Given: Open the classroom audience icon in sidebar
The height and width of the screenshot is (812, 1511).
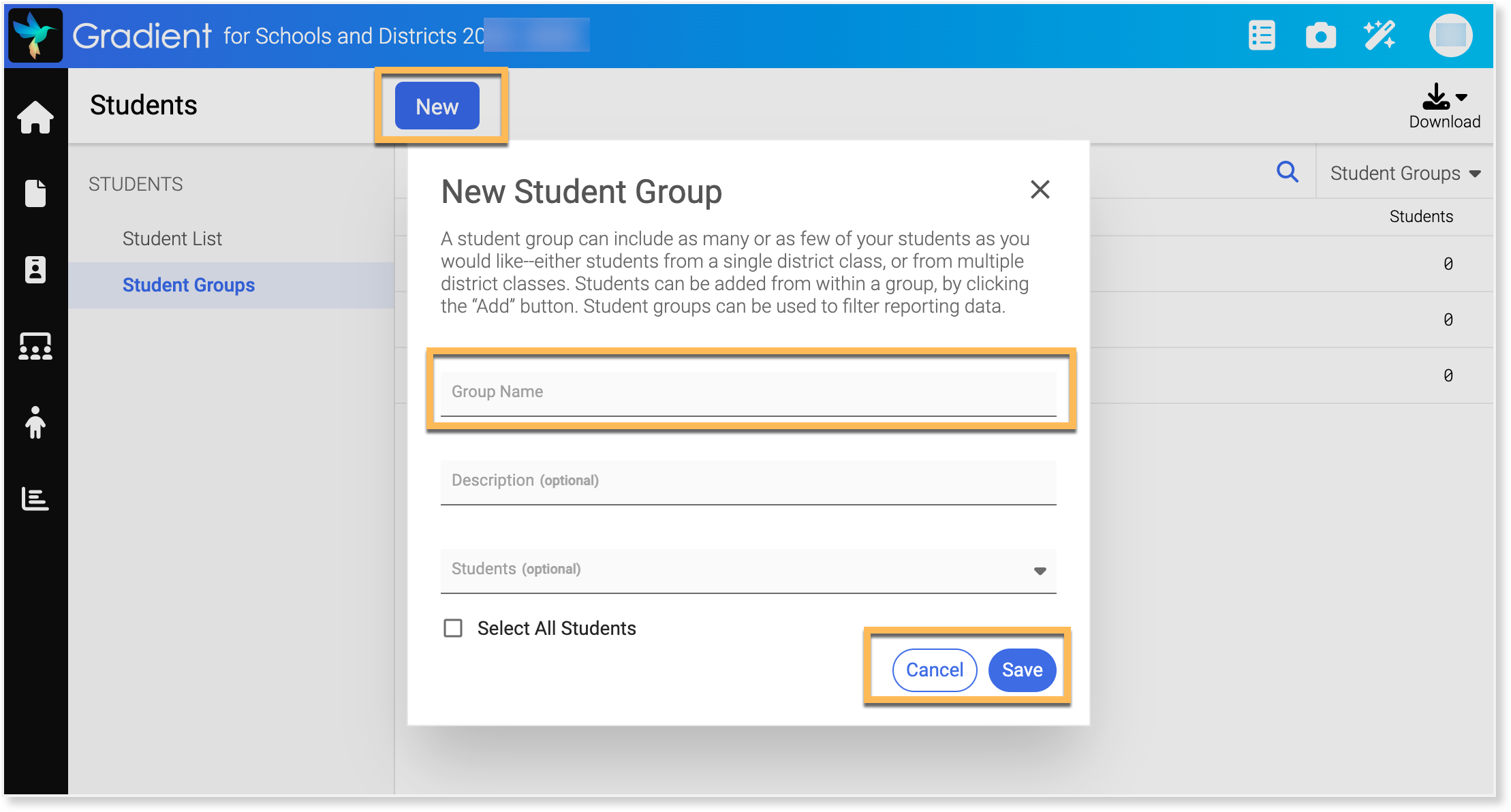Looking at the screenshot, I should pyautogui.click(x=35, y=346).
